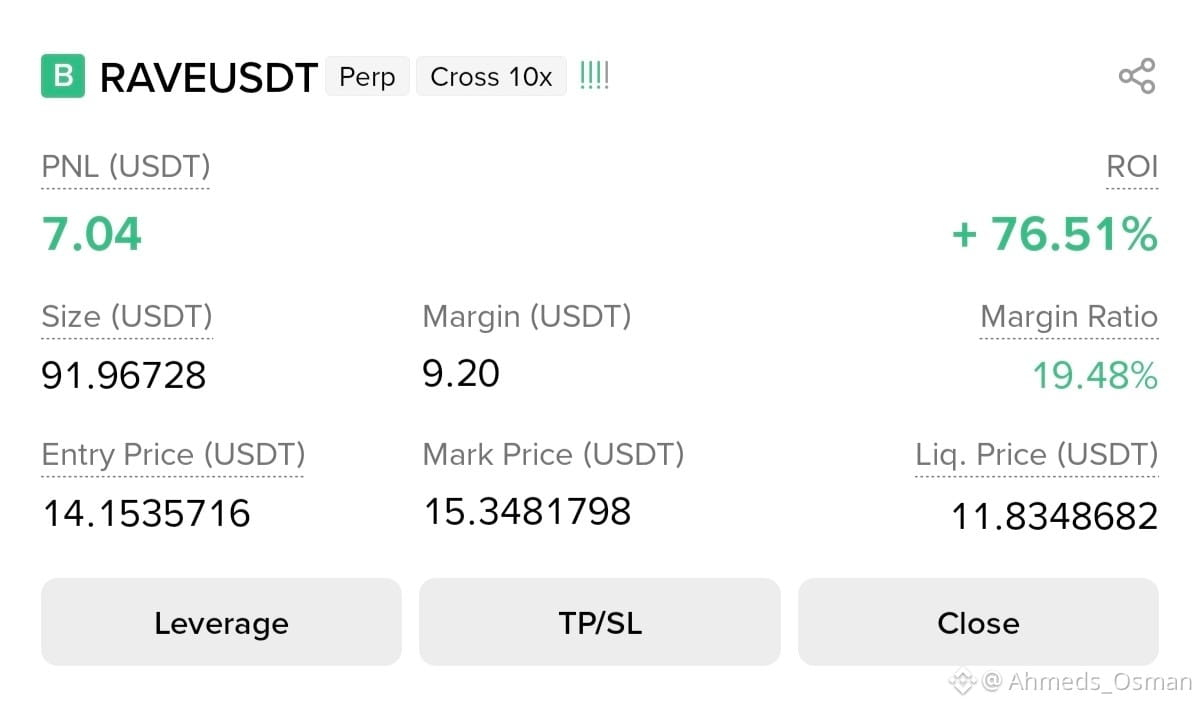The image size is (1200, 706).
Task: Open the TP/SL settings
Action: click(600, 622)
